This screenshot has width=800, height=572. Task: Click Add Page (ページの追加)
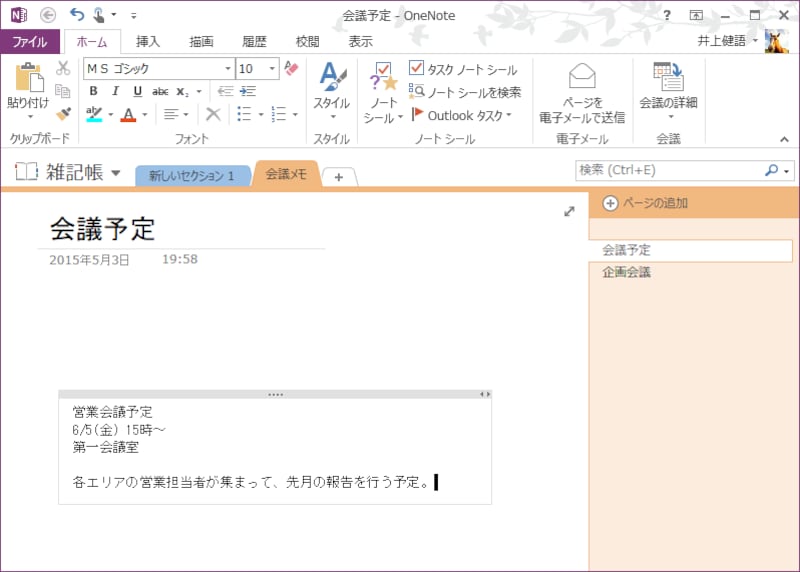tap(645, 203)
